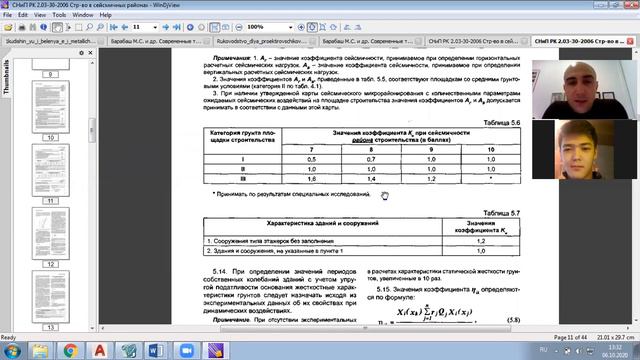This screenshot has width=640, height=360.
Task: Click the thumbnails scroll up arrow
Action: click(92, 62)
